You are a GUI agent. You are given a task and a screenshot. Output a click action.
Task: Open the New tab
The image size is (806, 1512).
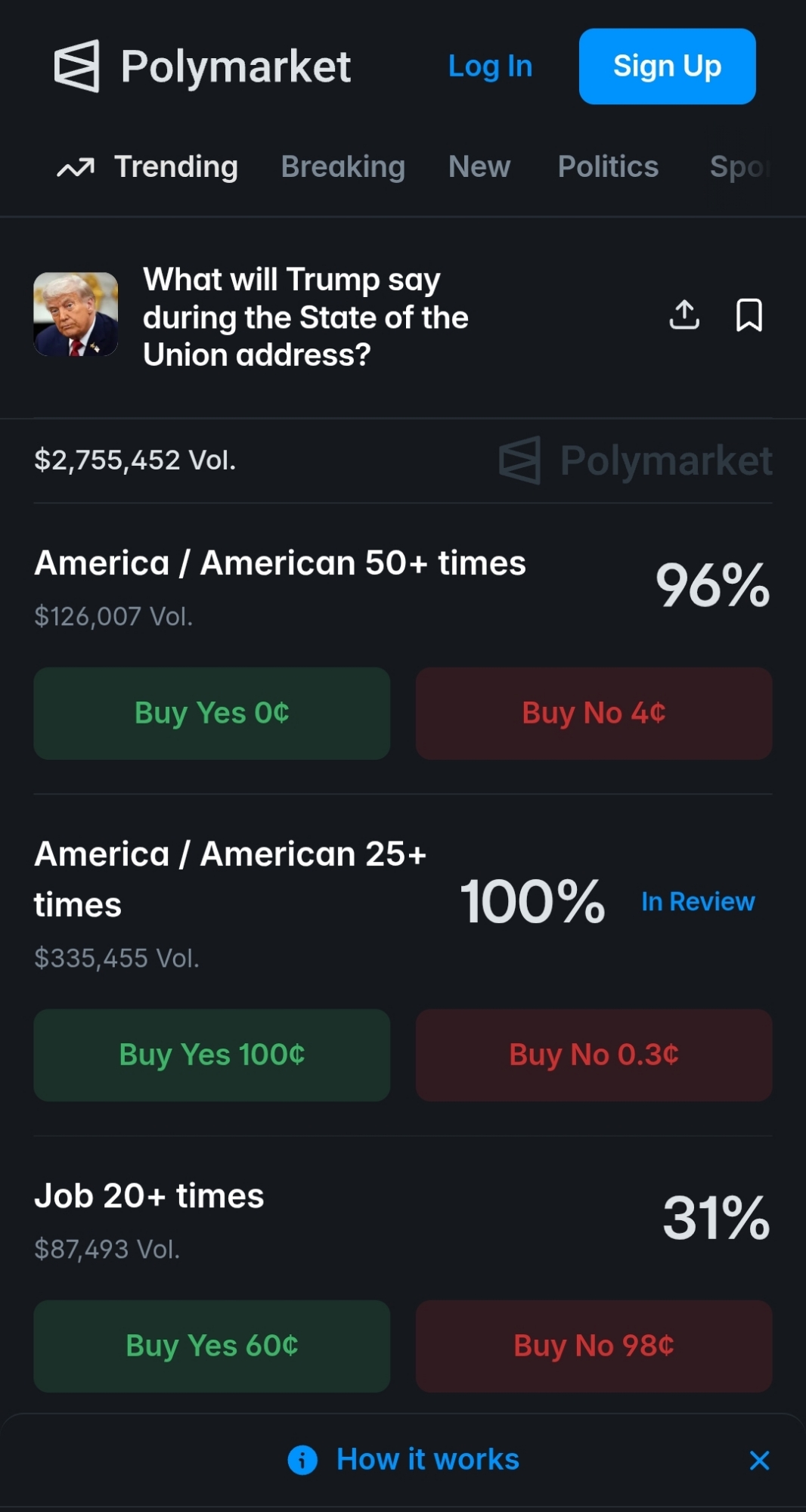point(479,167)
